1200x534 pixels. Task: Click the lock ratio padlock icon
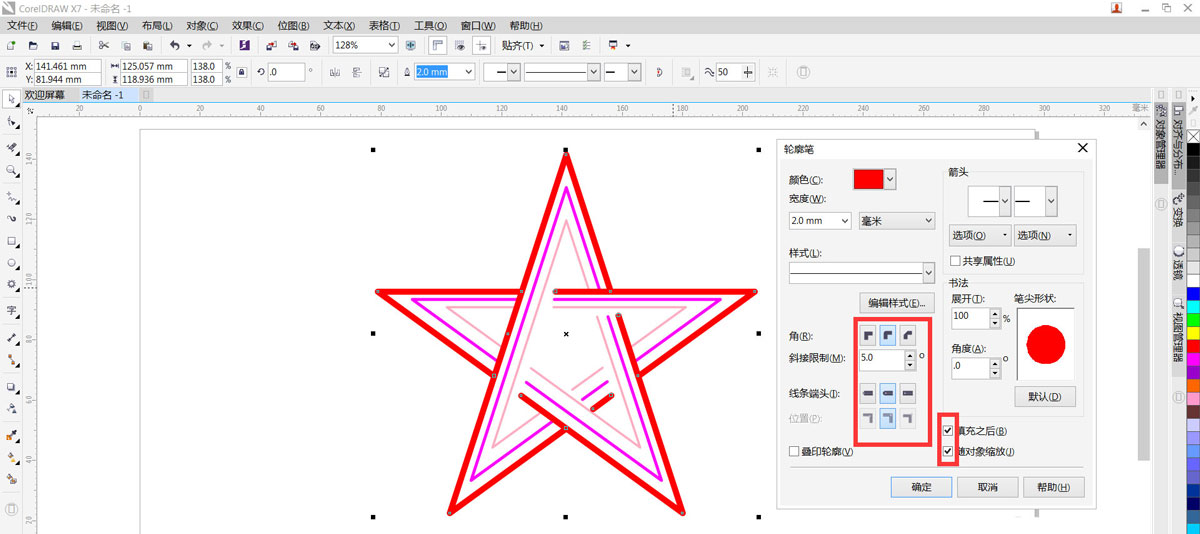tap(241, 72)
